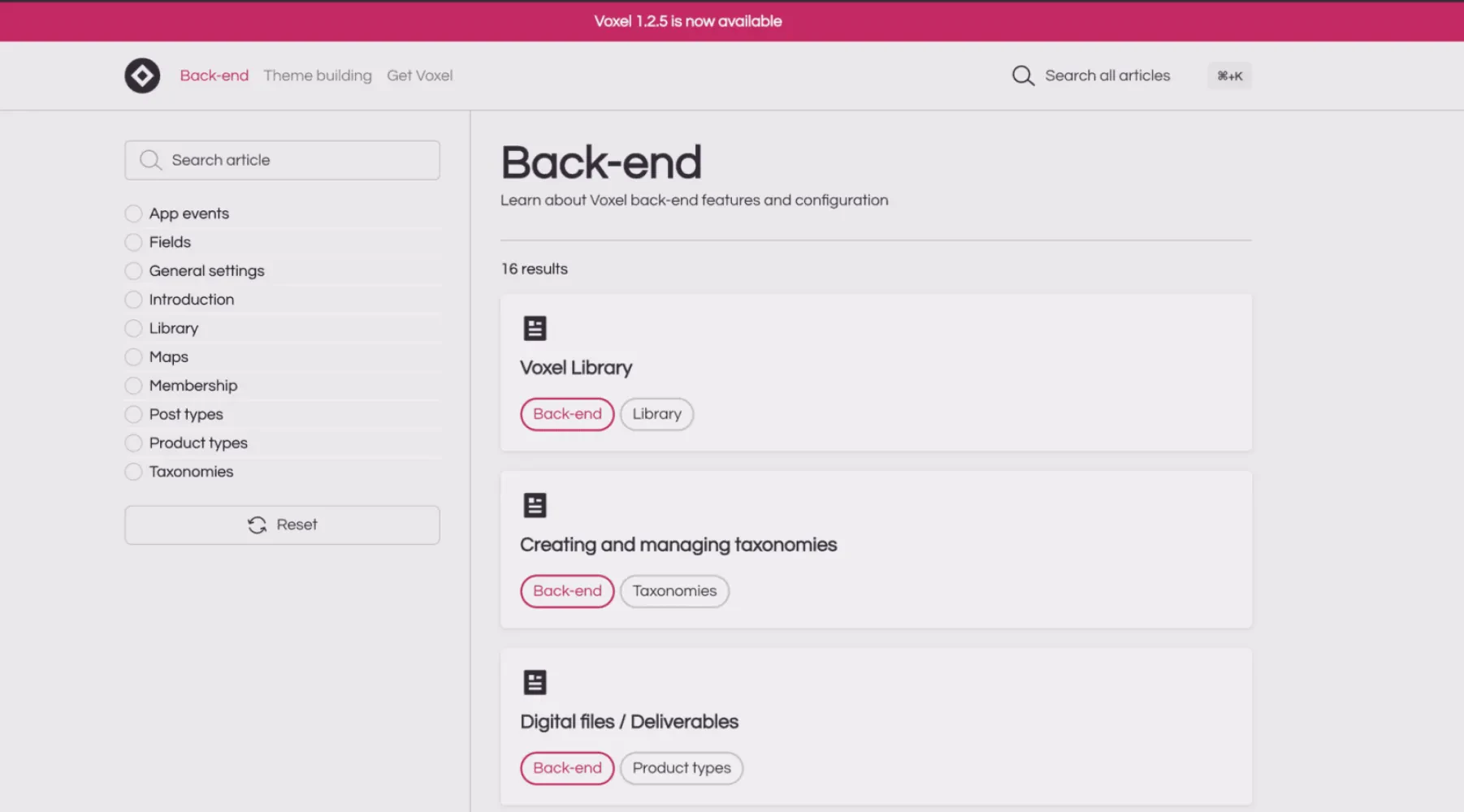Screen dimensions: 1464x812
Task: Open the Voxel 1.2.5 is now available banner
Action: pos(688,21)
